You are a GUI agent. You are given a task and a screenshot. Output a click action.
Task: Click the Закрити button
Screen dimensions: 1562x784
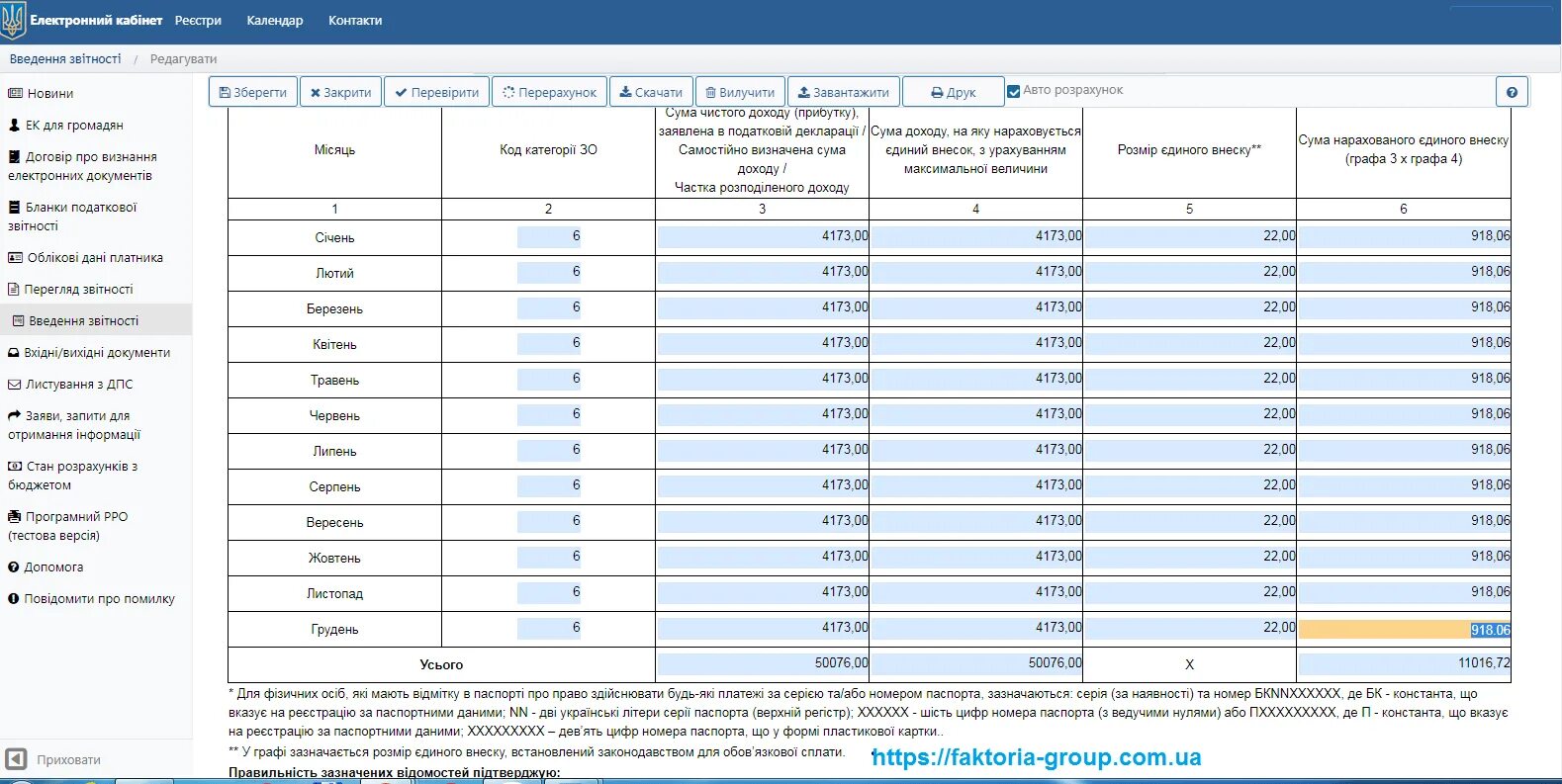[340, 92]
